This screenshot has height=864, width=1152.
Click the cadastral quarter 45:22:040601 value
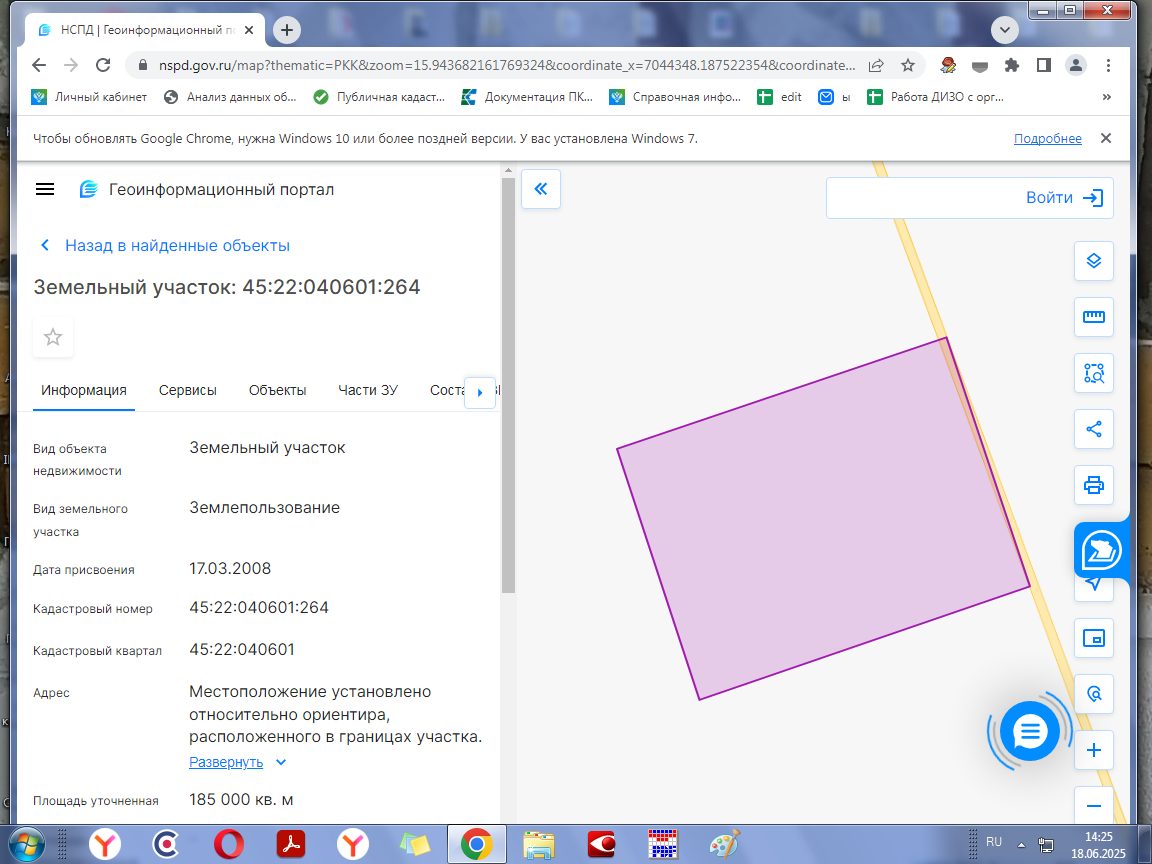point(242,649)
